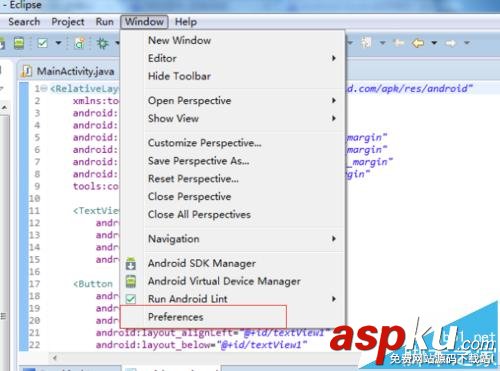500x371 pixels.
Task: Click the <TextVie tag on line 11
Action: (95, 211)
